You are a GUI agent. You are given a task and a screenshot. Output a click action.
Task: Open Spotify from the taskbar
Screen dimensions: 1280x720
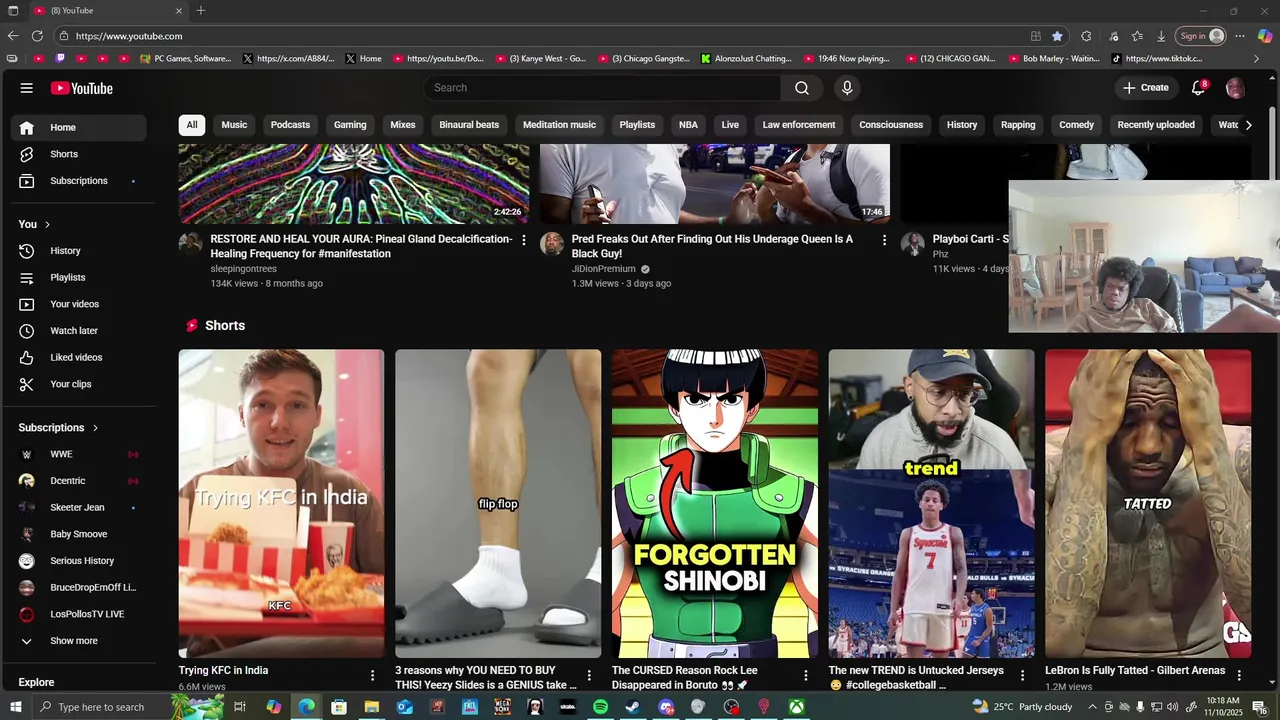click(x=600, y=707)
